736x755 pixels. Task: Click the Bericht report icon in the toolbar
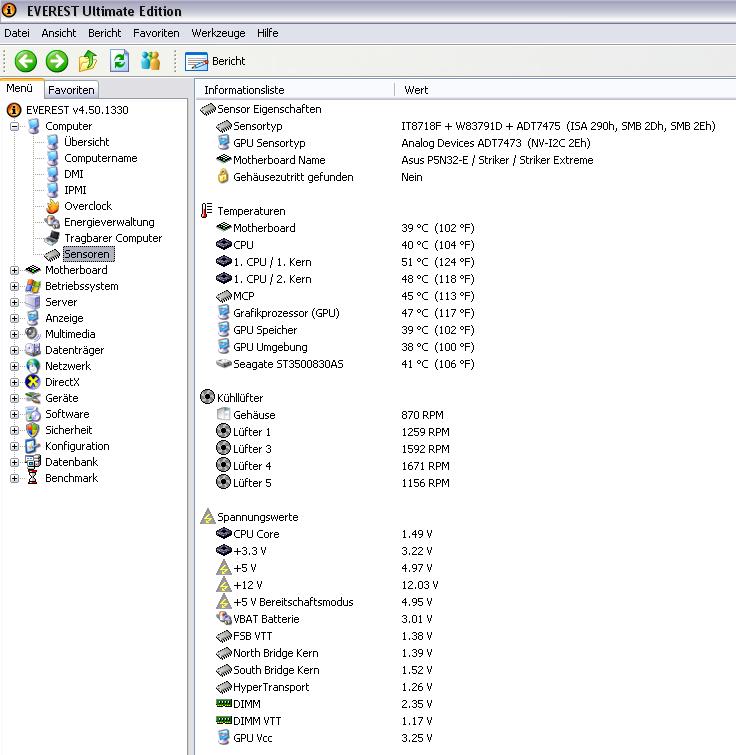(196, 61)
